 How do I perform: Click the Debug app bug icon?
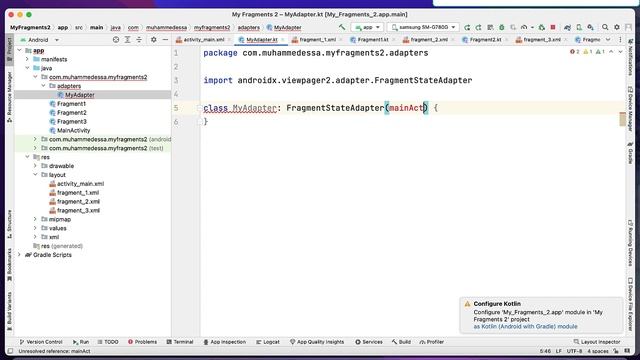click(502, 27)
